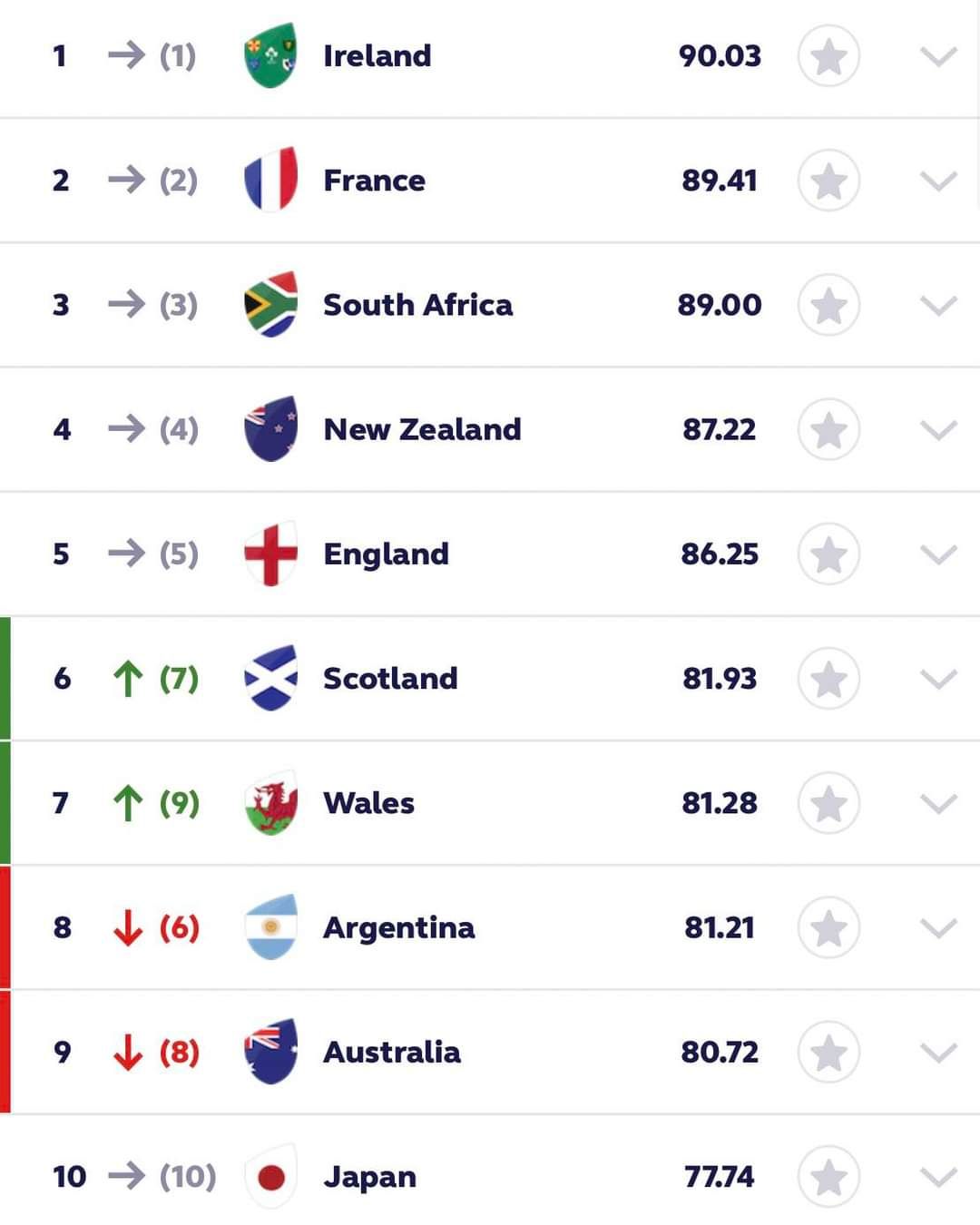The width and height of the screenshot is (980, 1225).
Task: Toggle the favorite star for South Africa
Action: tap(828, 306)
